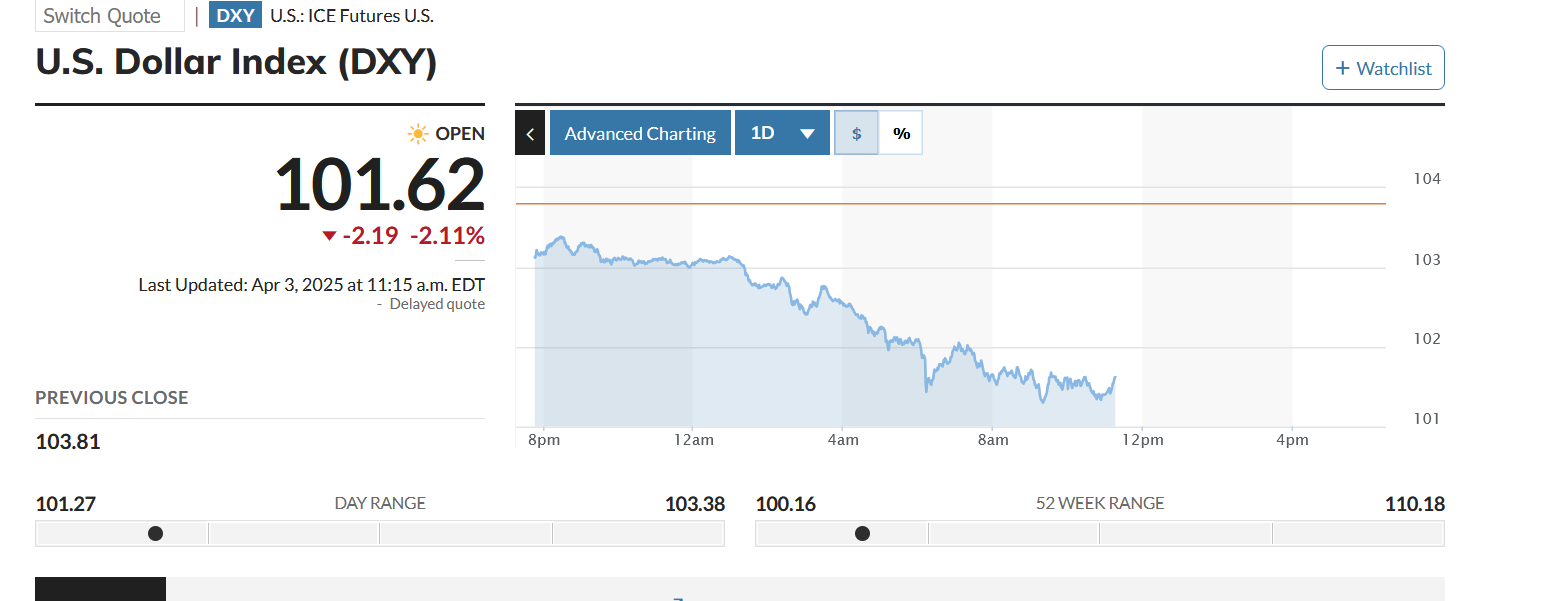The image size is (1552, 601).
Task: Click the 103.81 previous close value
Action: [x=68, y=441]
